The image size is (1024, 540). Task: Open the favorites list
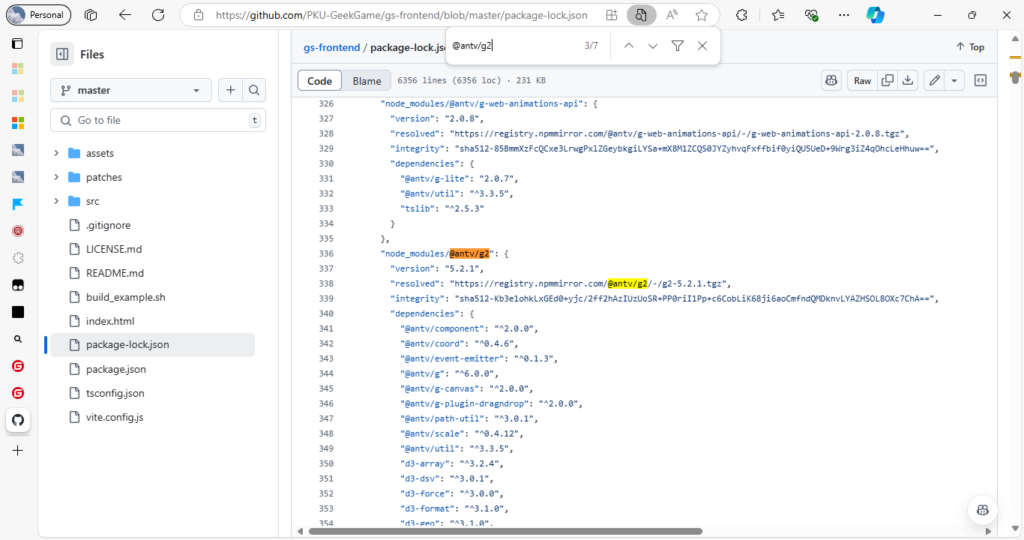coord(777,15)
